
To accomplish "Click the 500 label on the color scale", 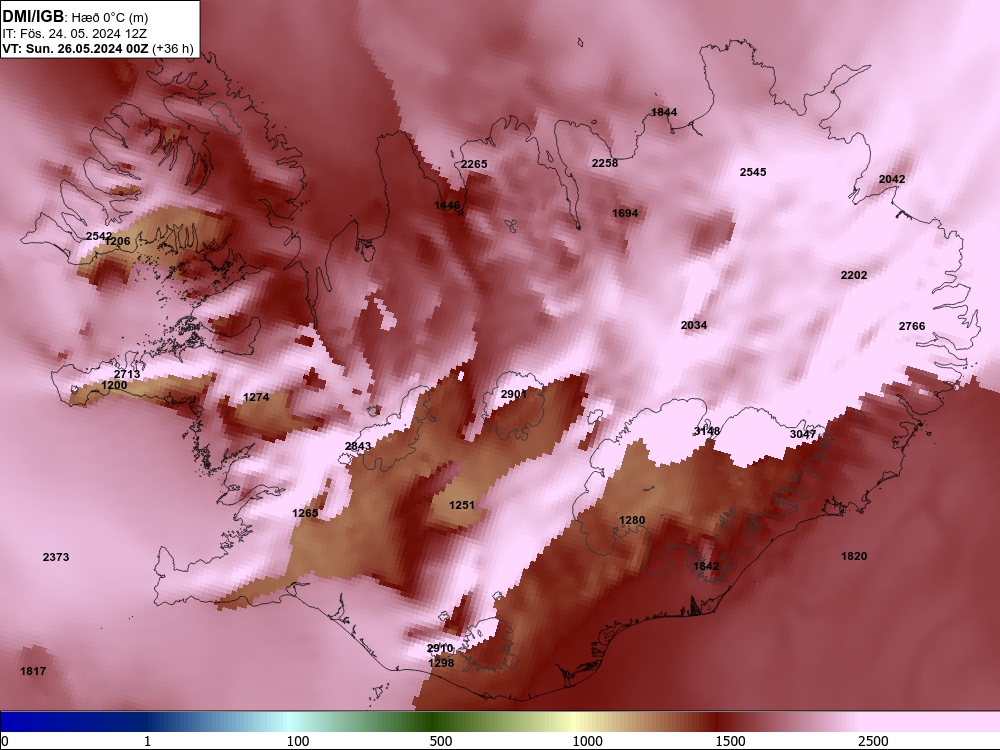I will pyautogui.click(x=441, y=741).
